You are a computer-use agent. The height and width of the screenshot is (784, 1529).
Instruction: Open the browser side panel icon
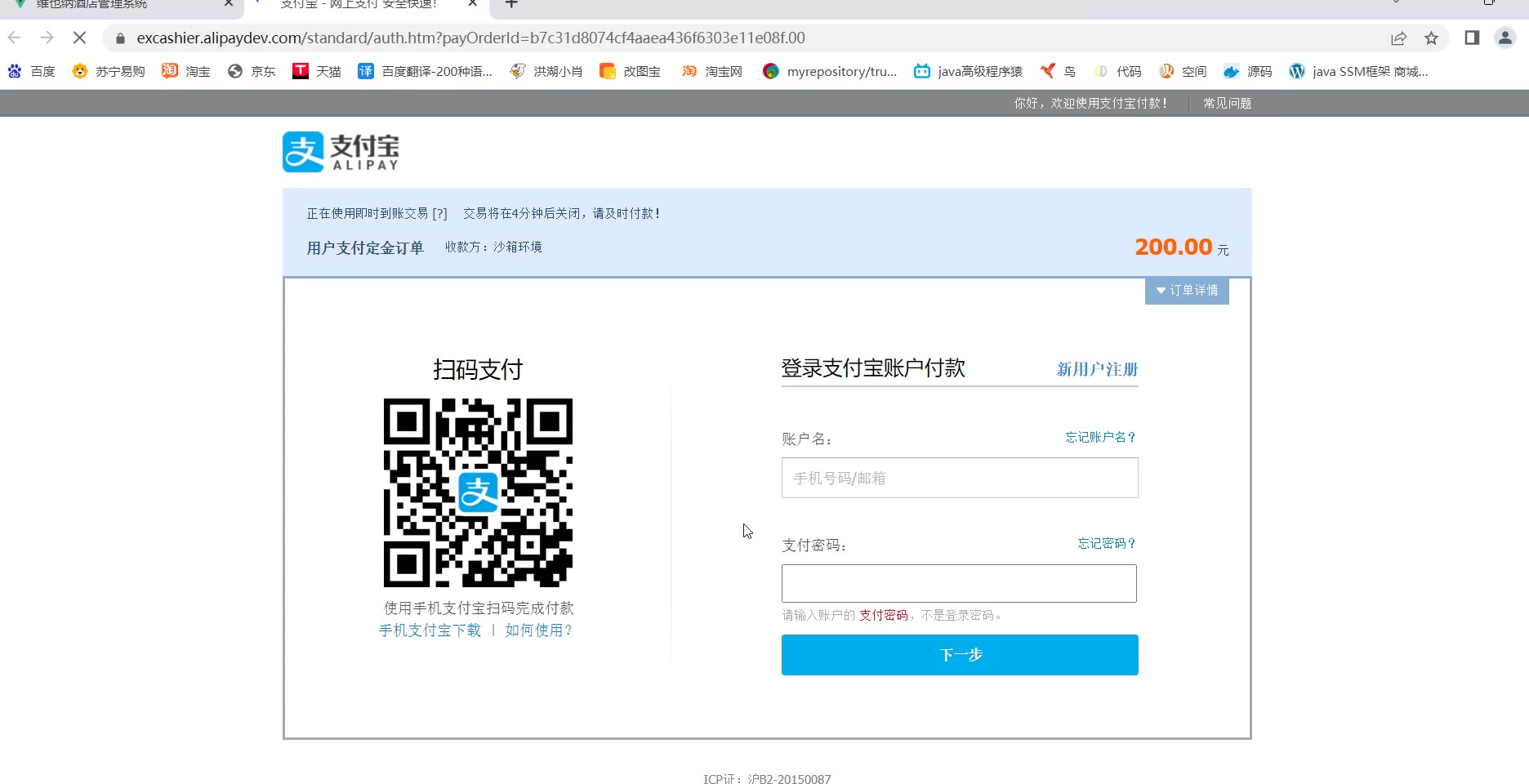(1472, 38)
